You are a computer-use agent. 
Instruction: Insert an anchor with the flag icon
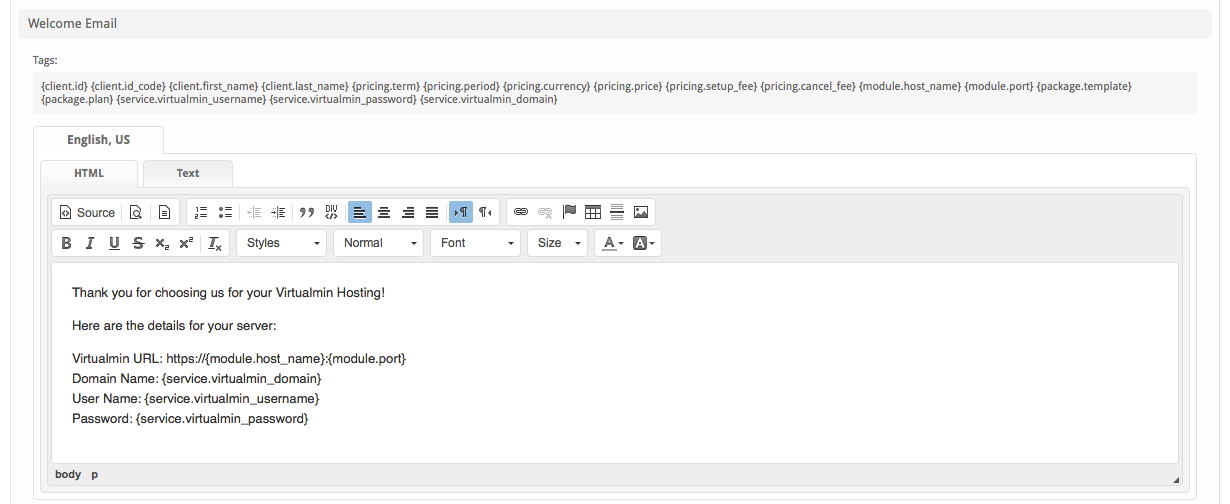(569, 212)
